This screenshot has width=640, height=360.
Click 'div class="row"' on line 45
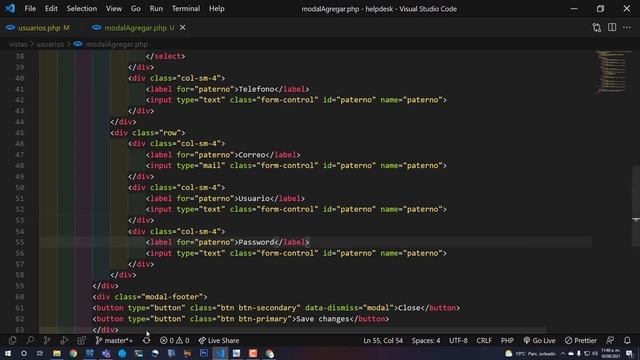tap(147, 133)
